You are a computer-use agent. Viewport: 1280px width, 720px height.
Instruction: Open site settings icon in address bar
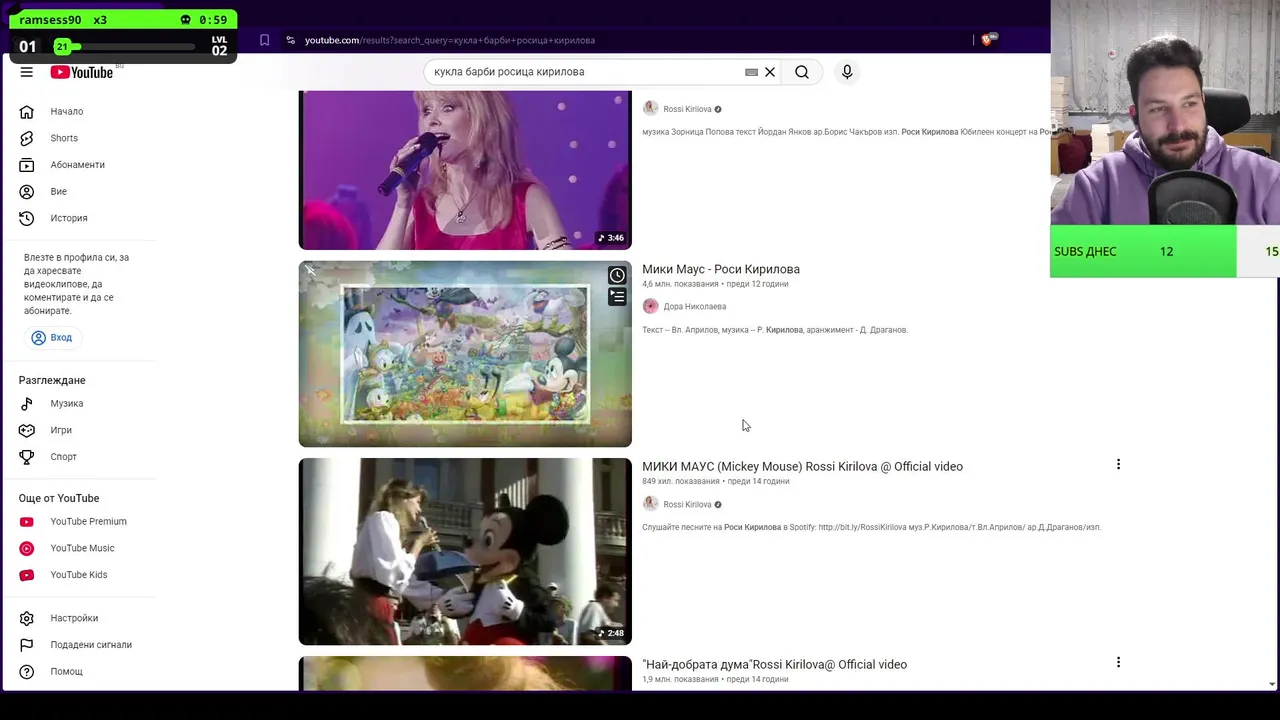pos(290,40)
